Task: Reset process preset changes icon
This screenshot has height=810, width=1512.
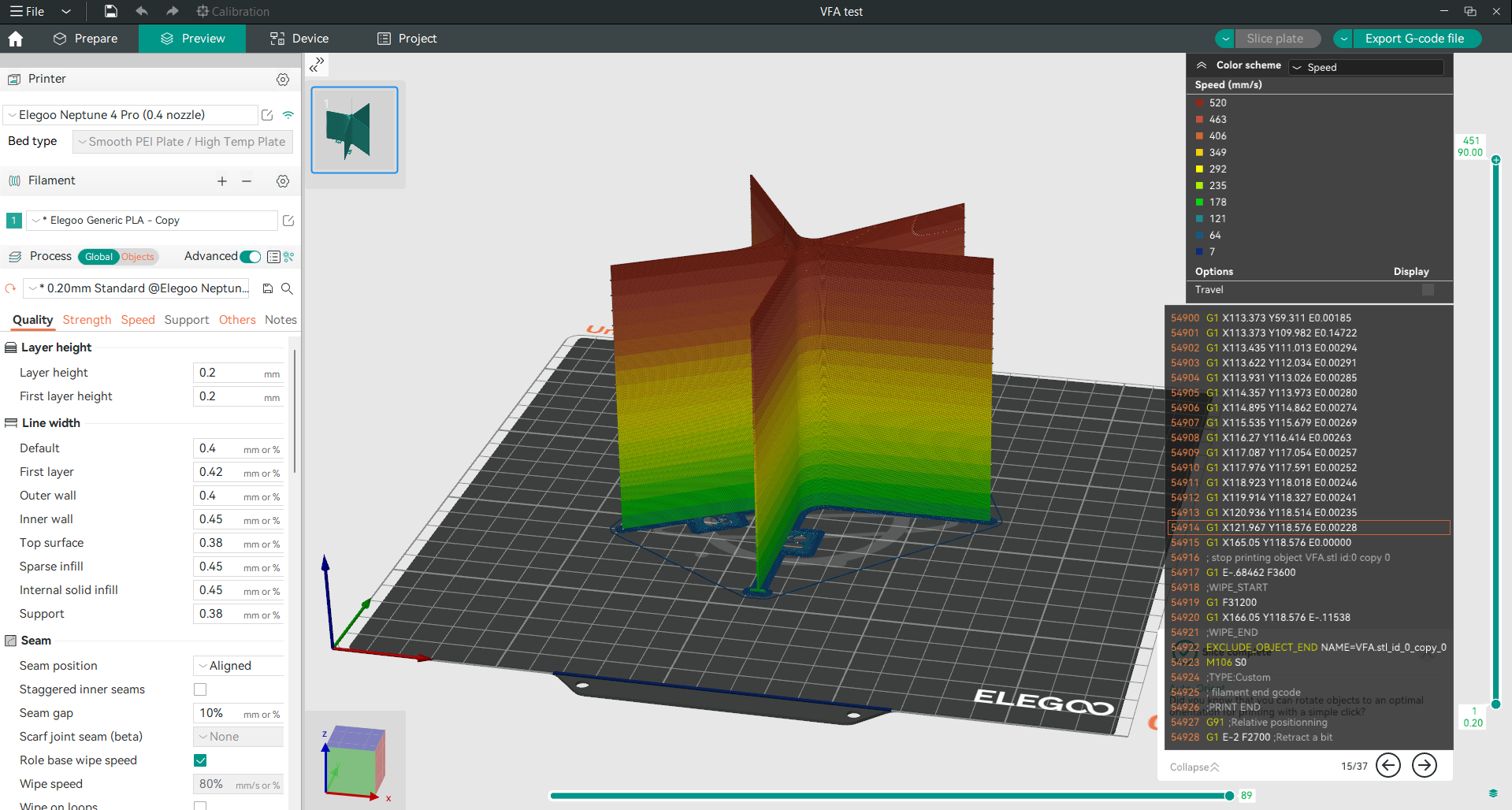Action: (x=10, y=288)
